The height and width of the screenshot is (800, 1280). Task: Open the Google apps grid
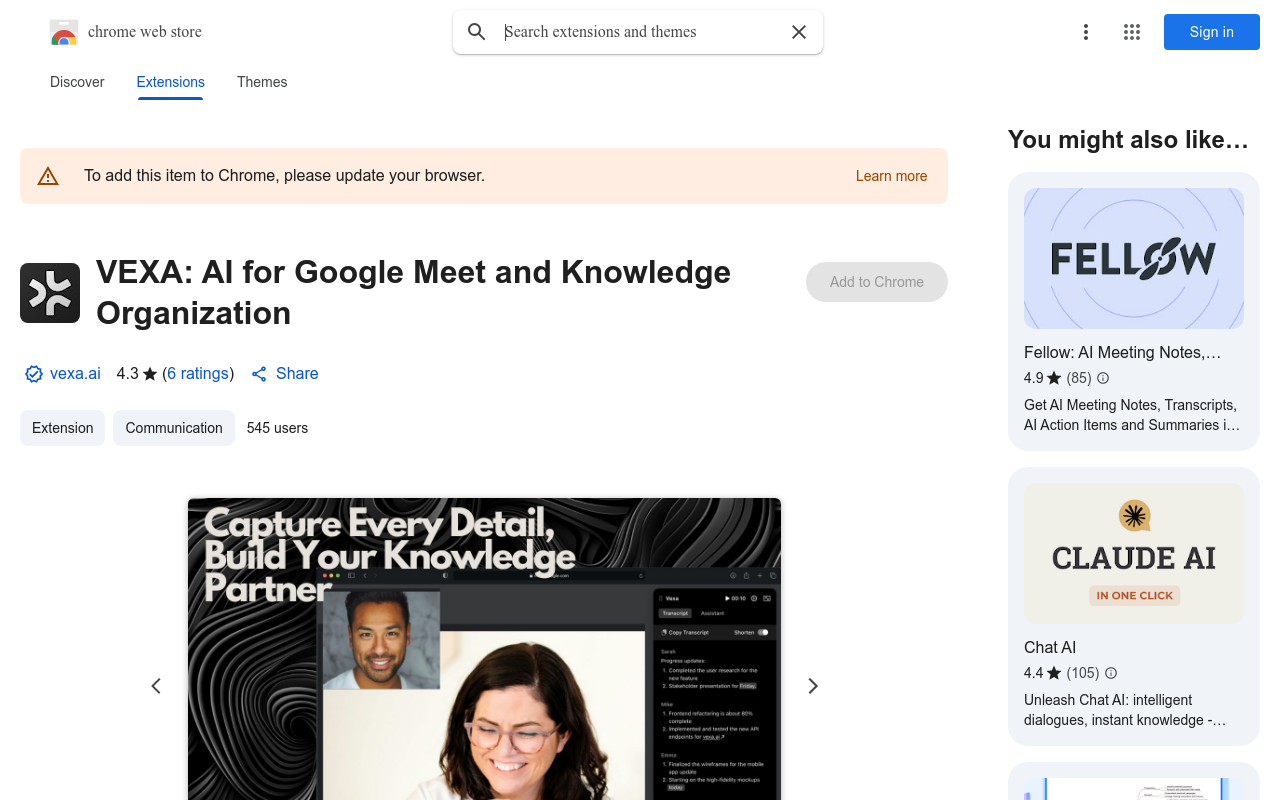point(1132,32)
